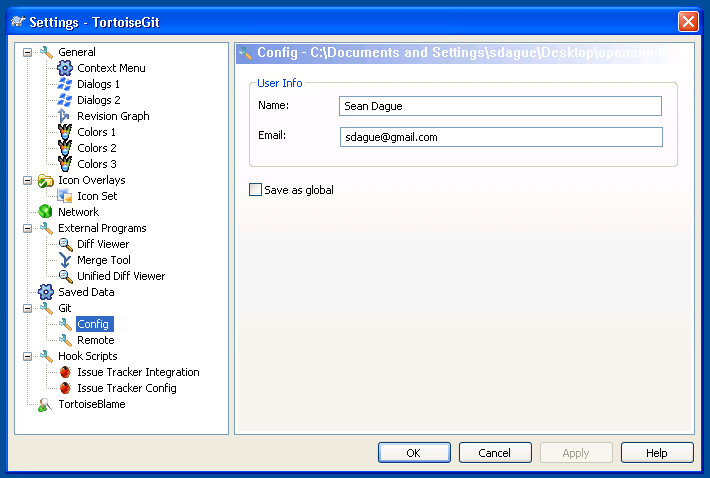710x478 pixels.
Task: Click the Issue Tracker Integration bug icon
Action: [65, 372]
